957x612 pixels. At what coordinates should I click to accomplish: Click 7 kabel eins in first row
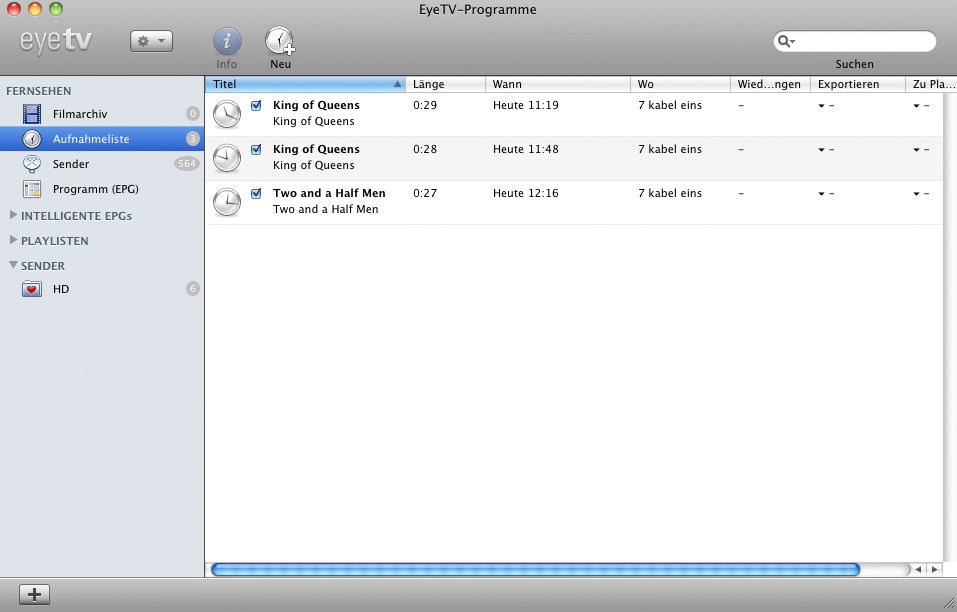pyautogui.click(x=670, y=105)
